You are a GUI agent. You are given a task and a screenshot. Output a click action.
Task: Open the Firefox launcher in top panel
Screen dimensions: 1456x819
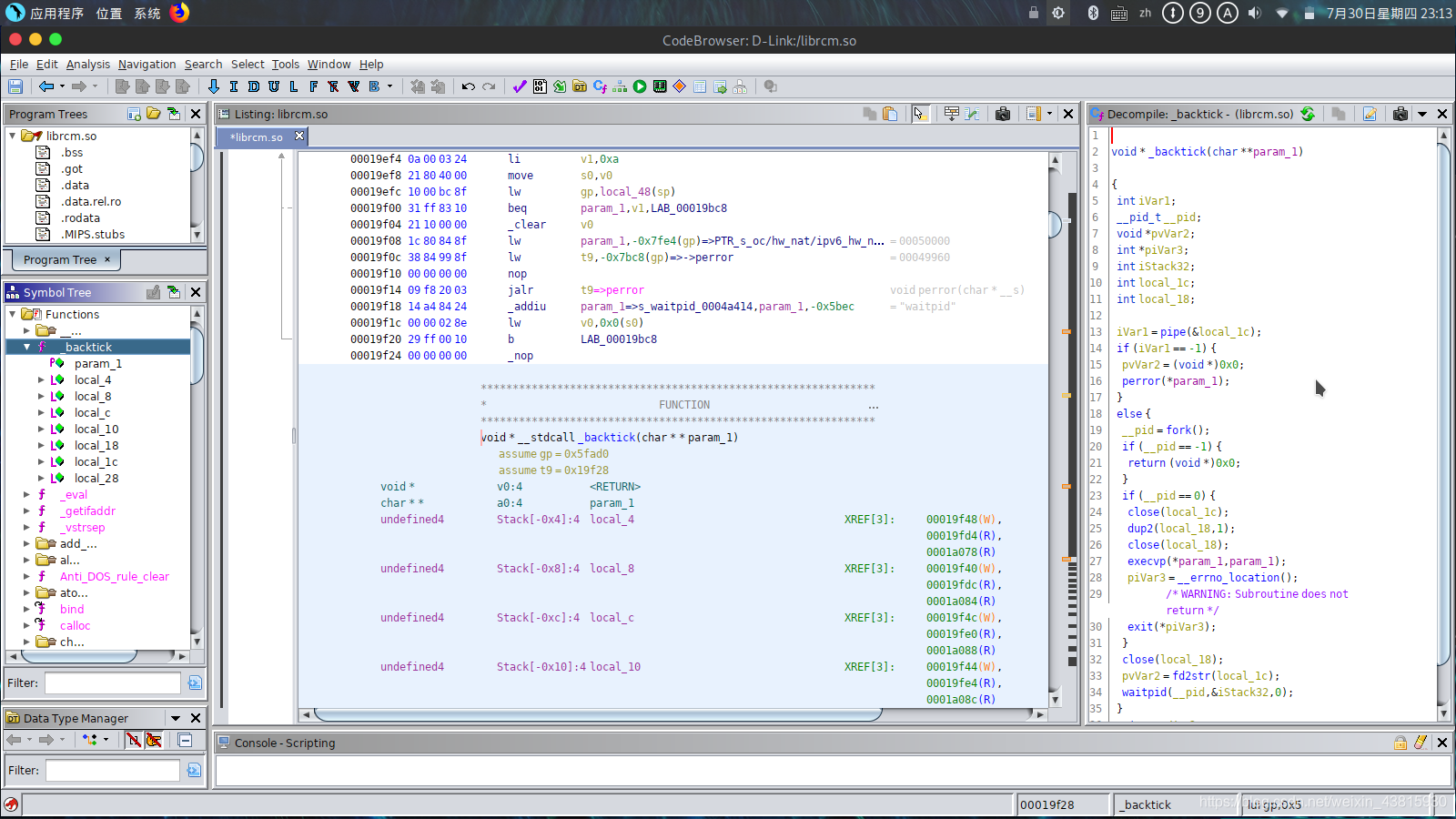click(179, 13)
